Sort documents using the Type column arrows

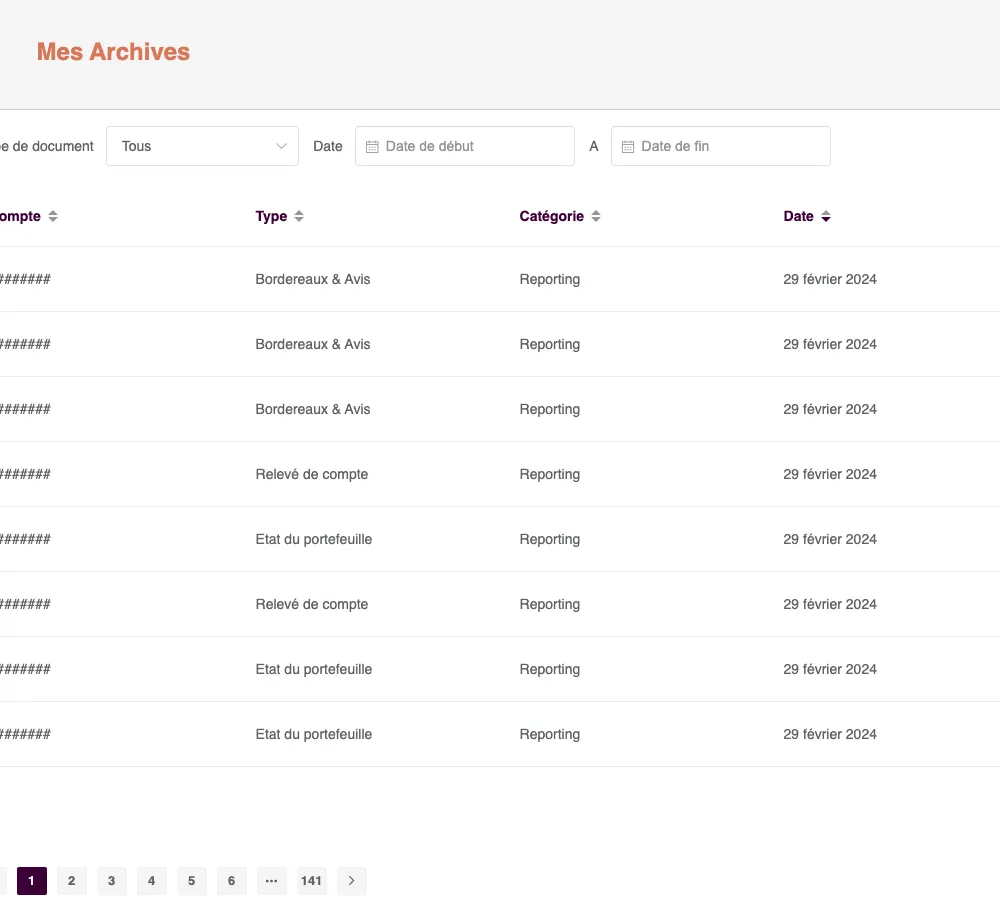298,216
